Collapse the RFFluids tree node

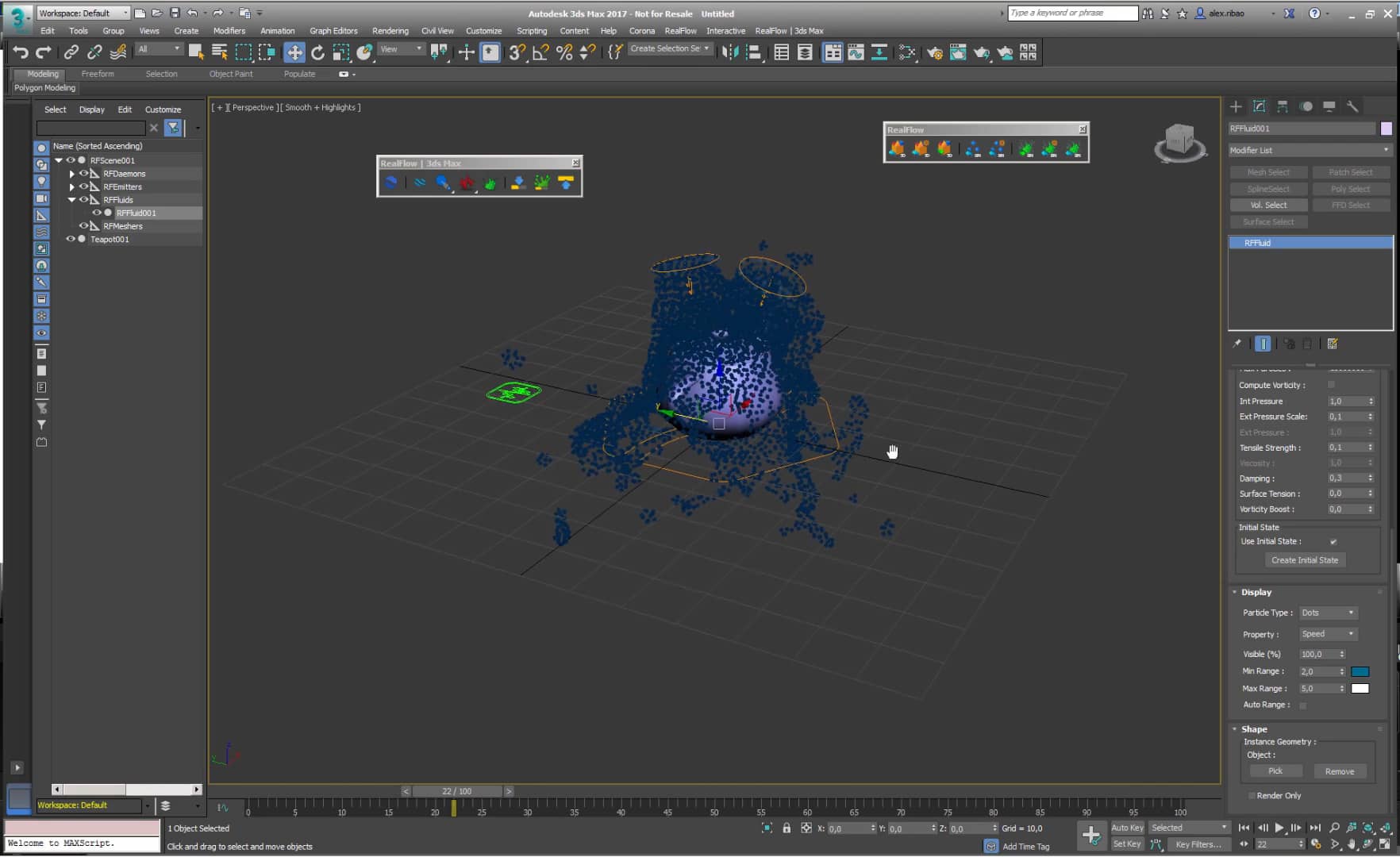pyautogui.click(x=71, y=200)
